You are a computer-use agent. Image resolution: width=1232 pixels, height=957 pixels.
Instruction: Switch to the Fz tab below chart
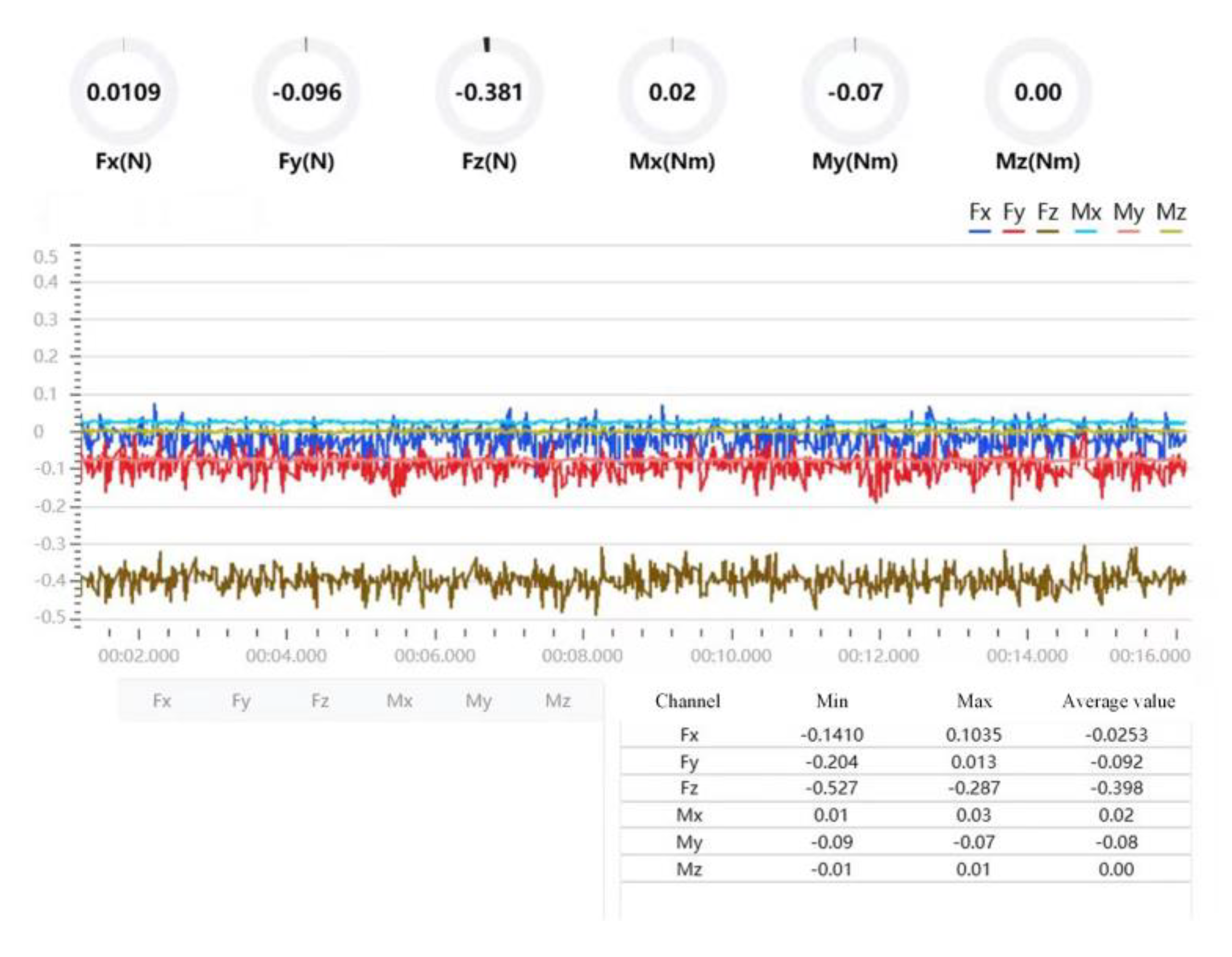pos(320,701)
